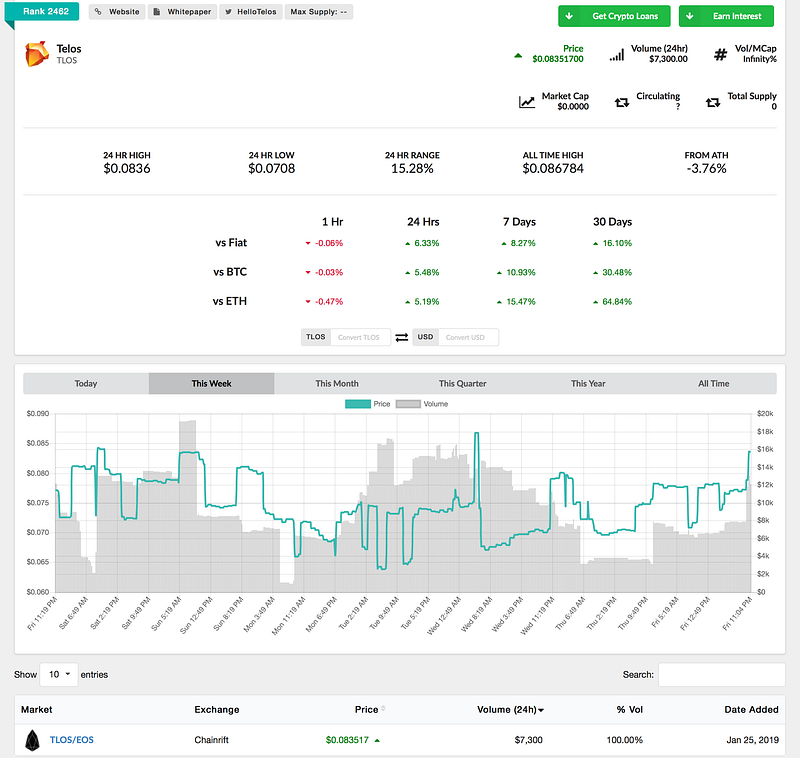Click the Volume (24hr) bars icon

(616, 55)
